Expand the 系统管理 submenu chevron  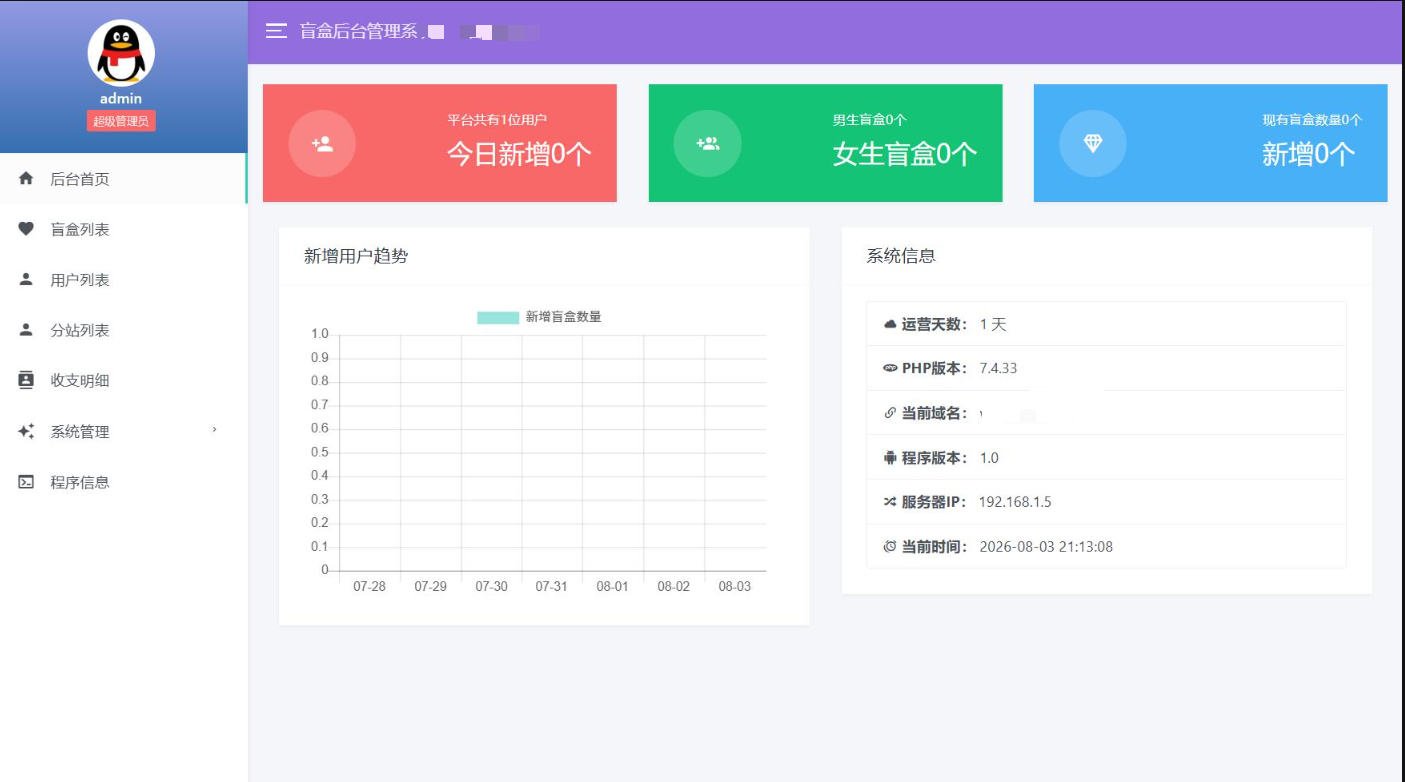tap(214, 430)
